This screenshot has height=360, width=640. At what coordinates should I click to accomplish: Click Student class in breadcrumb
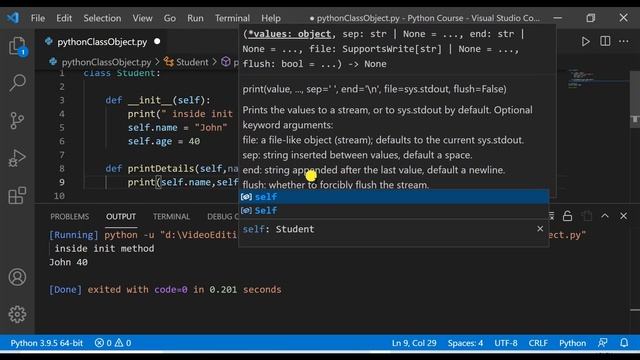(192, 62)
